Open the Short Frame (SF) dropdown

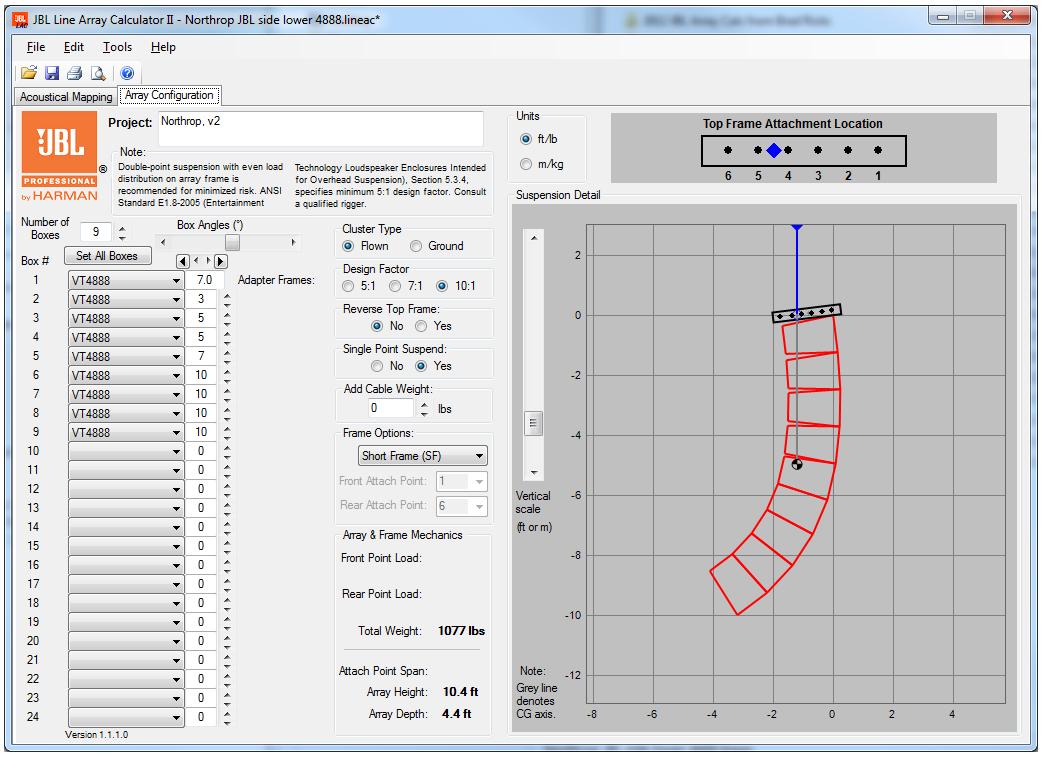[x=423, y=456]
